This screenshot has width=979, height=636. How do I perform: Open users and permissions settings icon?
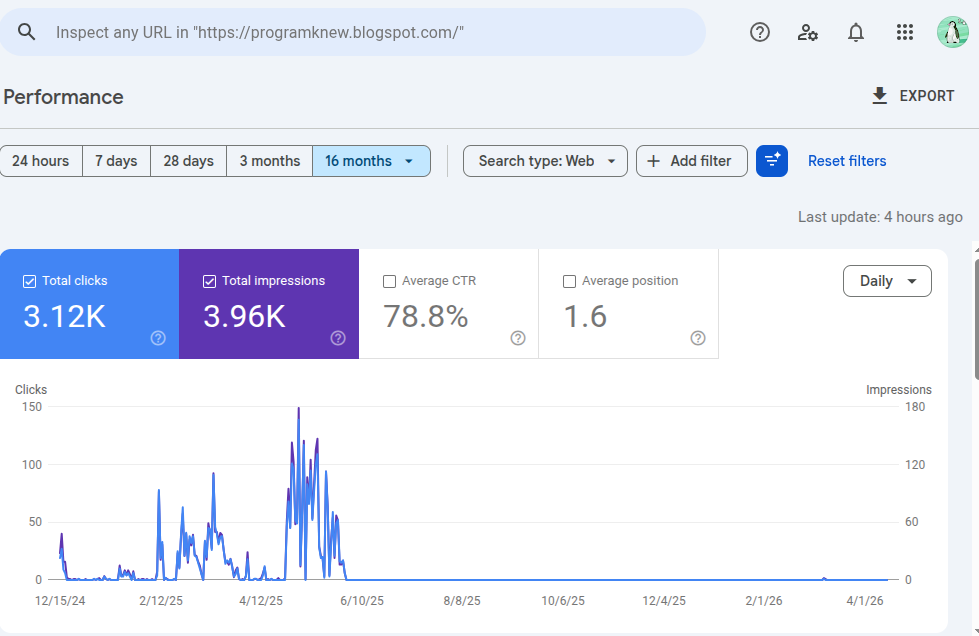coord(808,32)
